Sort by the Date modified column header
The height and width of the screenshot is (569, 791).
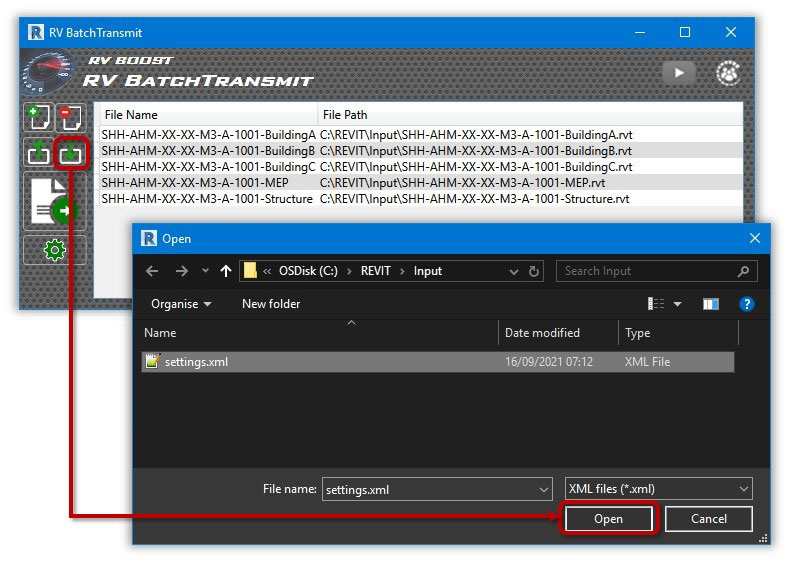(558, 332)
